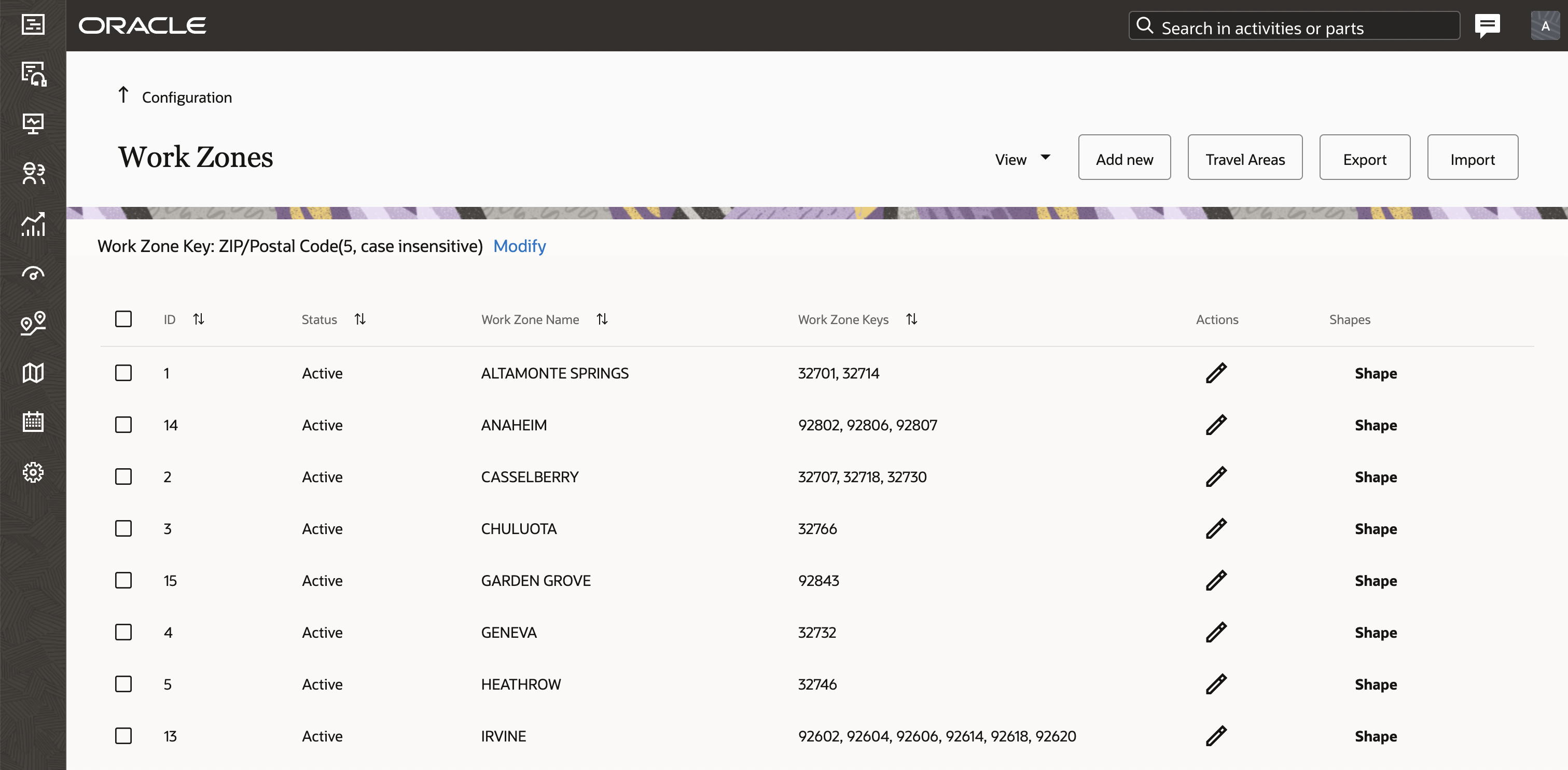Image resolution: width=1568 pixels, height=770 pixels.
Task: Expand the View dropdown
Action: click(1022, 159)
